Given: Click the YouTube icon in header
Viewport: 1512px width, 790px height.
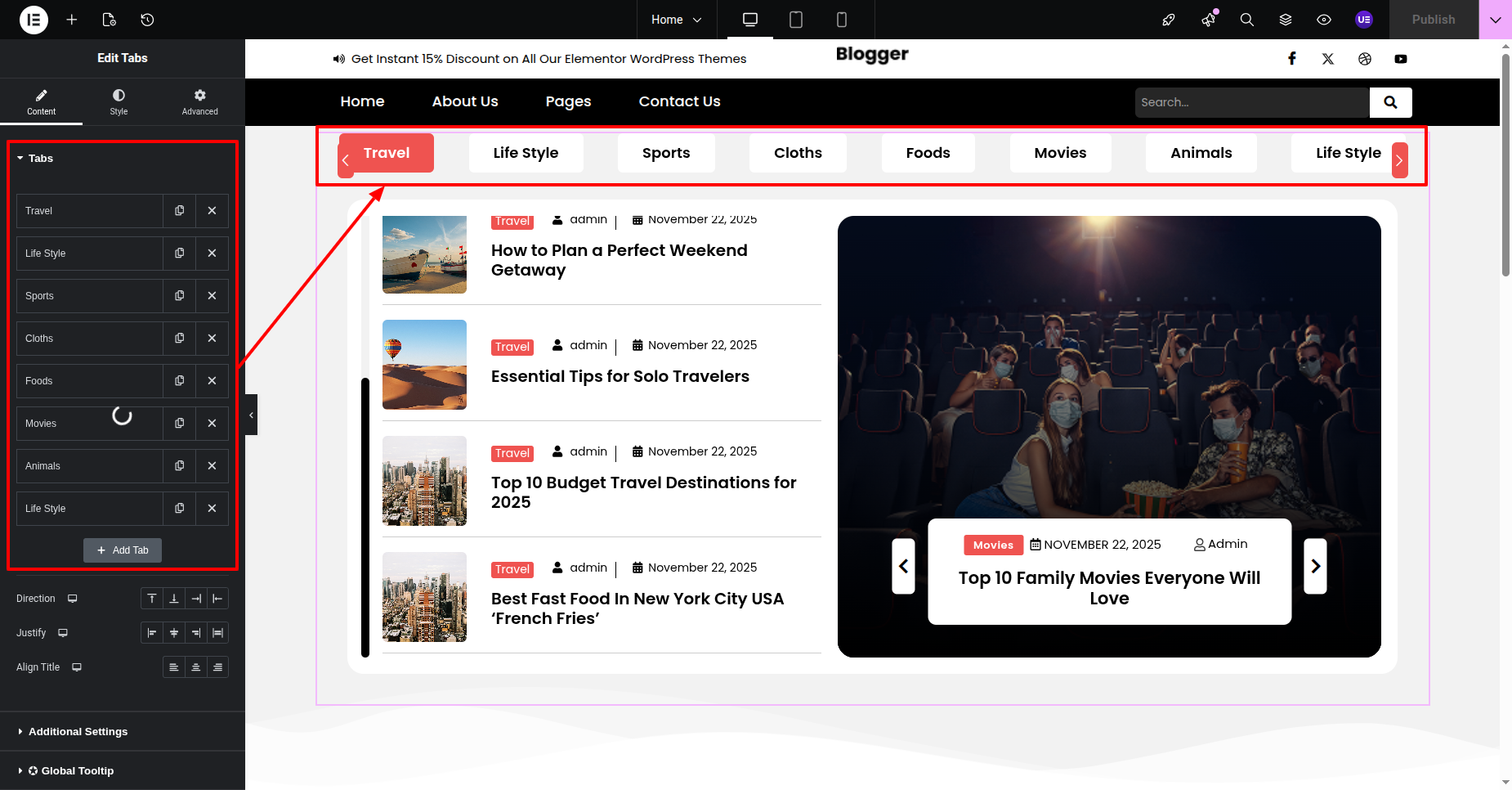Looking at the screenshot, I should (x=1401, y=59).
